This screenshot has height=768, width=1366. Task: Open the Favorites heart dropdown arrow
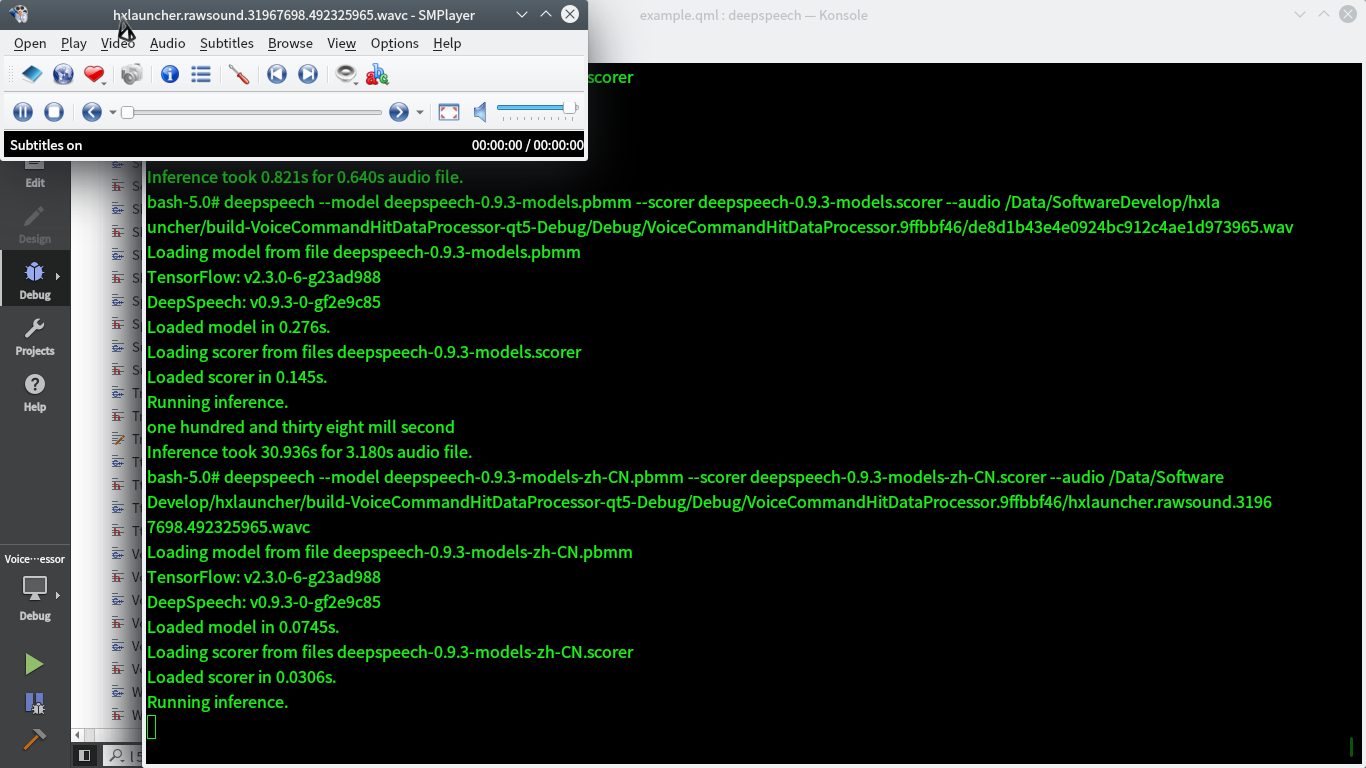(105, 83)
